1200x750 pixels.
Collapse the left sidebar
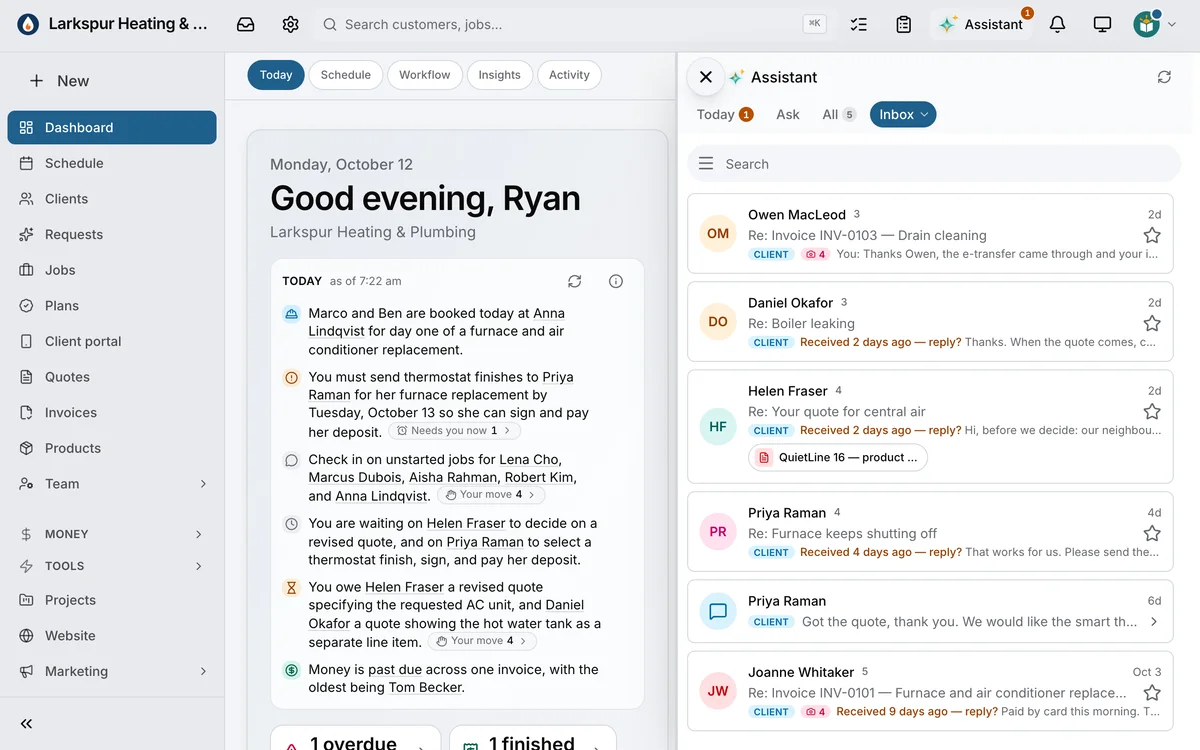click(x=27, y=724)
